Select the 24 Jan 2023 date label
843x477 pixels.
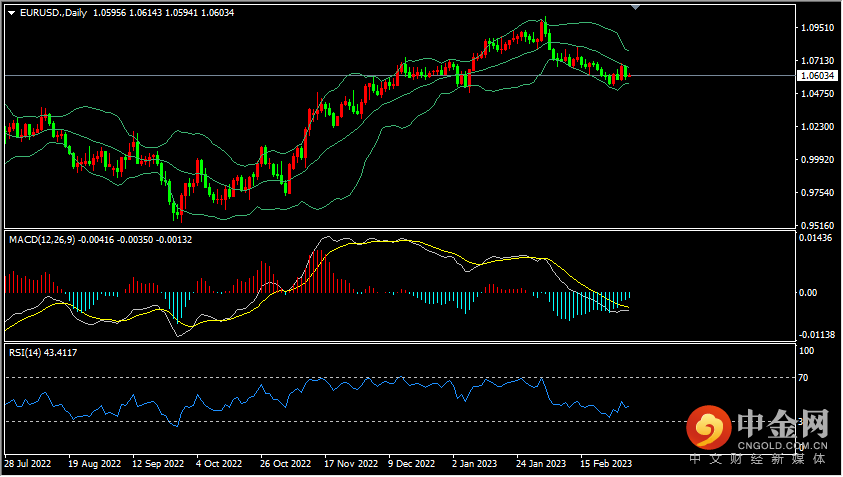coord(541,465)
